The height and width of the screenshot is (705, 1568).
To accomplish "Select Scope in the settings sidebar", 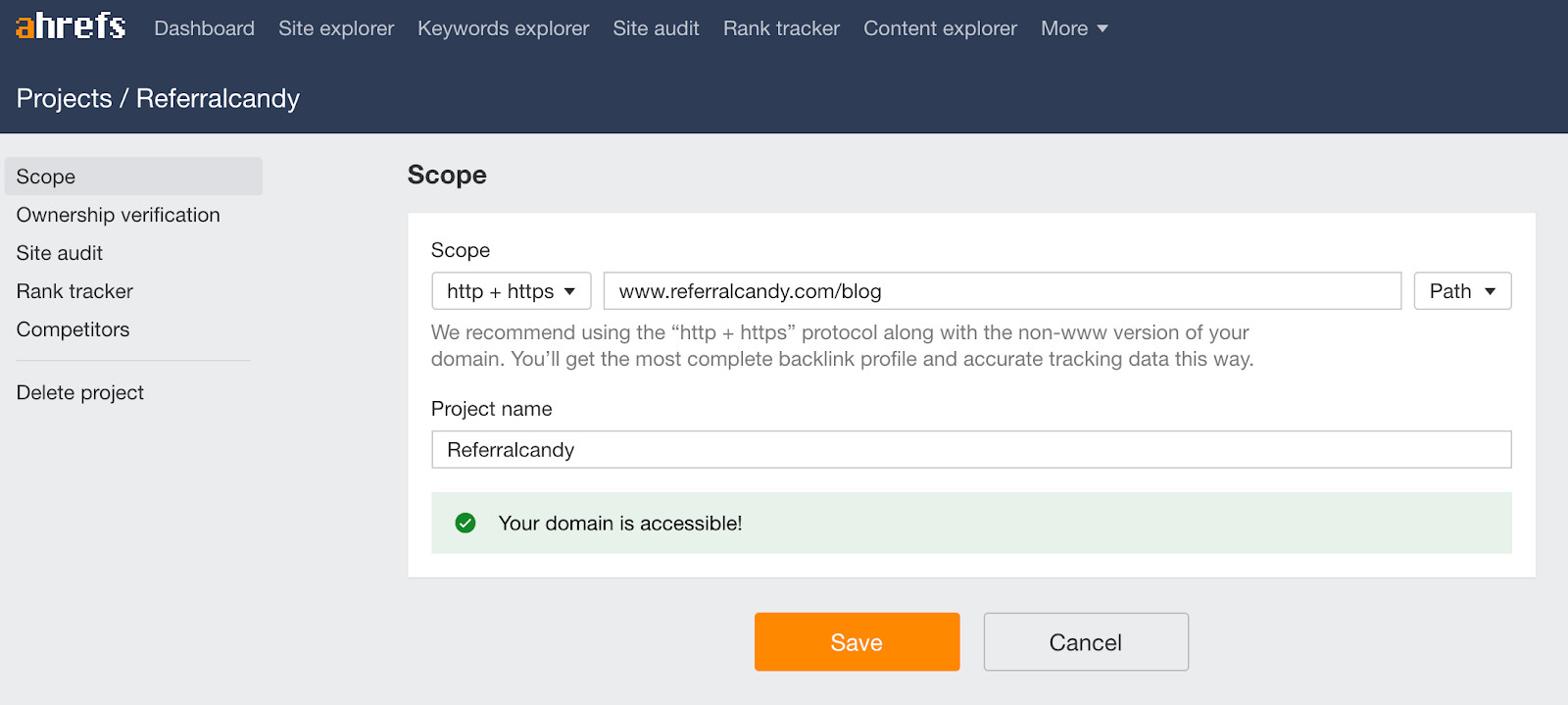I will click(46, 176).
